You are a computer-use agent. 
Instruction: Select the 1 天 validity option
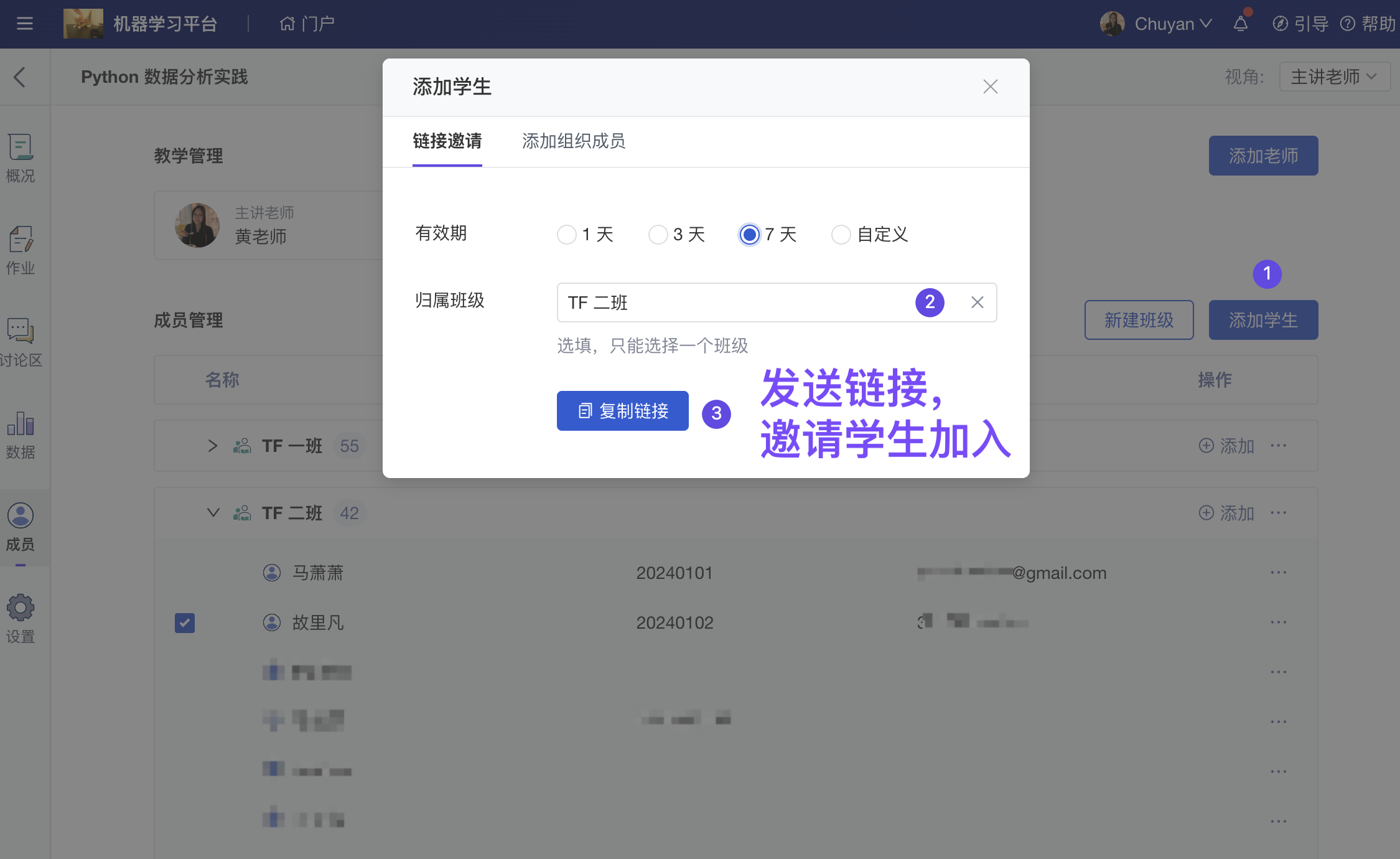click(566, 235)
